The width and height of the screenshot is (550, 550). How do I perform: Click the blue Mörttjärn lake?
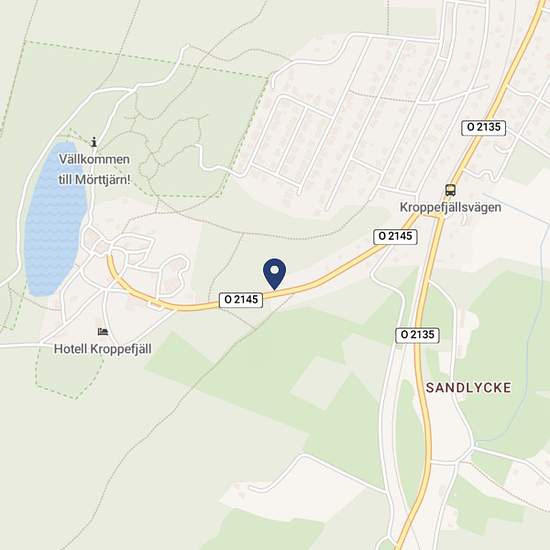54,219
